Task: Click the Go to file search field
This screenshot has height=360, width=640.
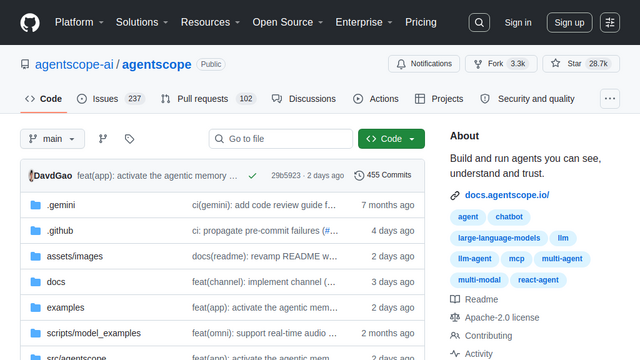Action: click(281, 139)
